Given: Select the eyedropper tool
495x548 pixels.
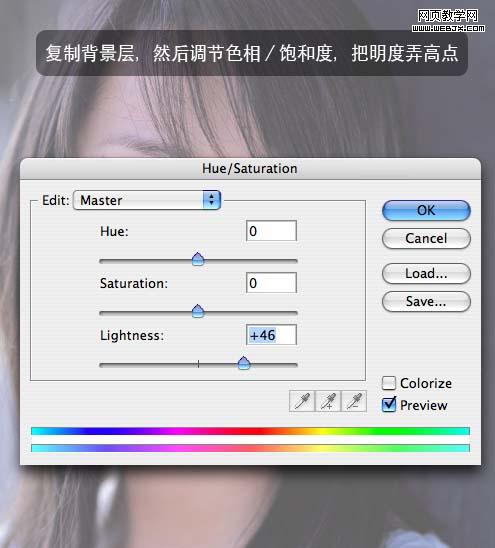Looking at the screenshot, I should [x=302, y=401].
